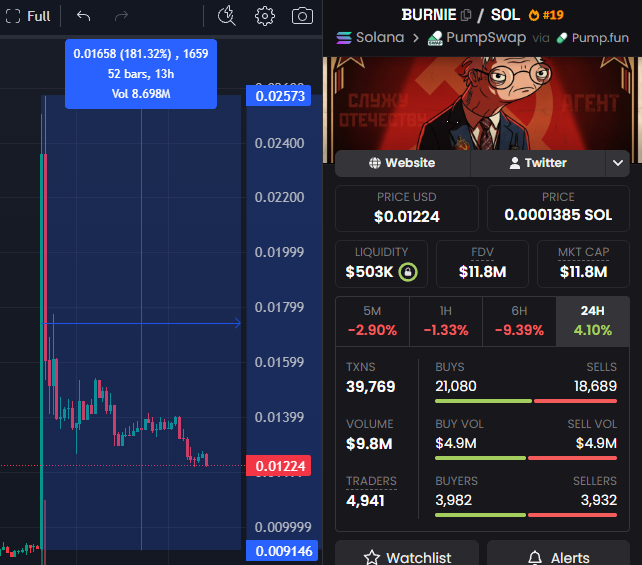
Task: Click the BURNIE token name
Action: [x=429, y=15]
